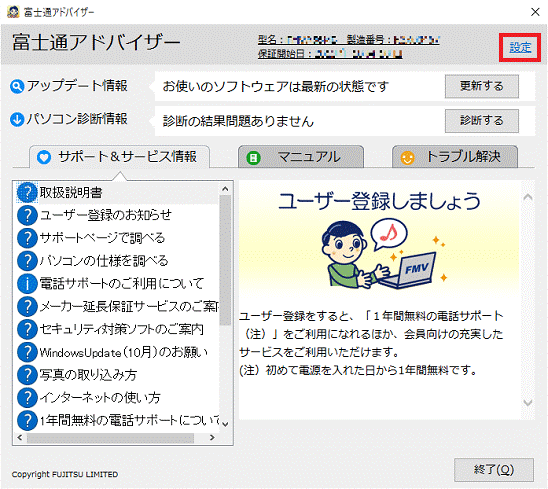Click the list's scroll right arrow
The image size is (548, 489).
pyautogui.click(x=212, y=438)
